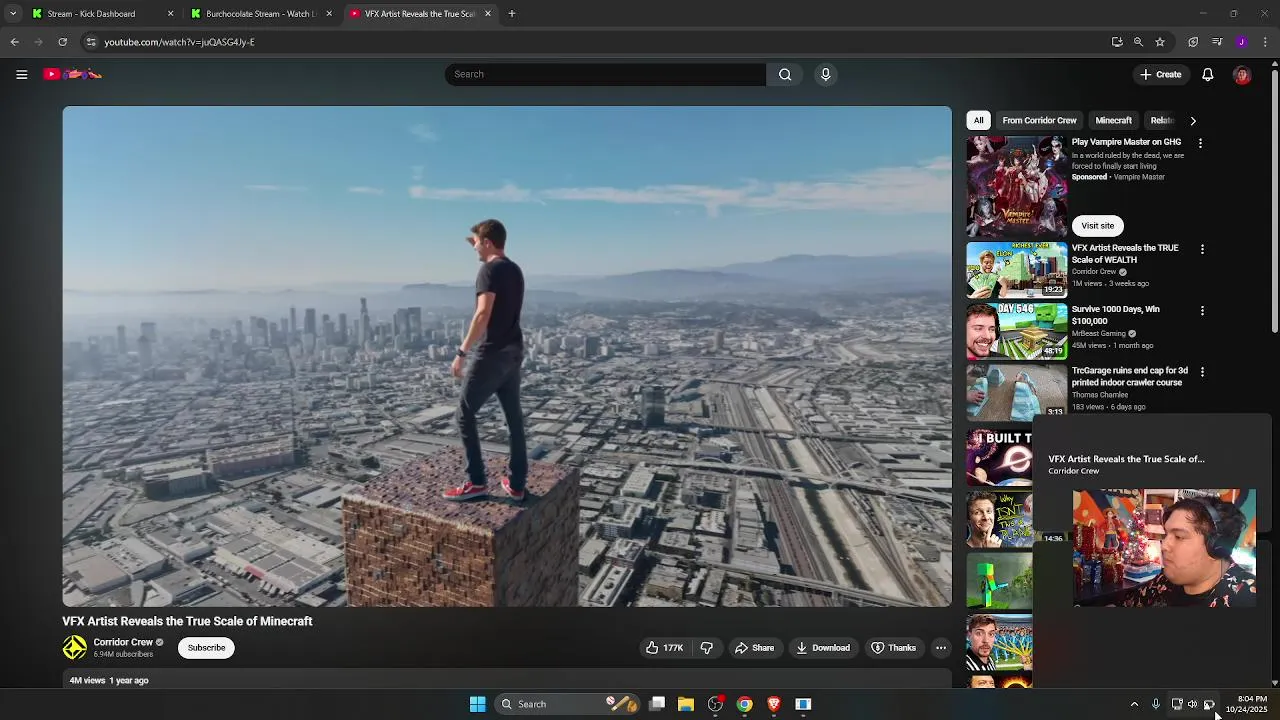Click the magnifier search button

coord(785,74)
